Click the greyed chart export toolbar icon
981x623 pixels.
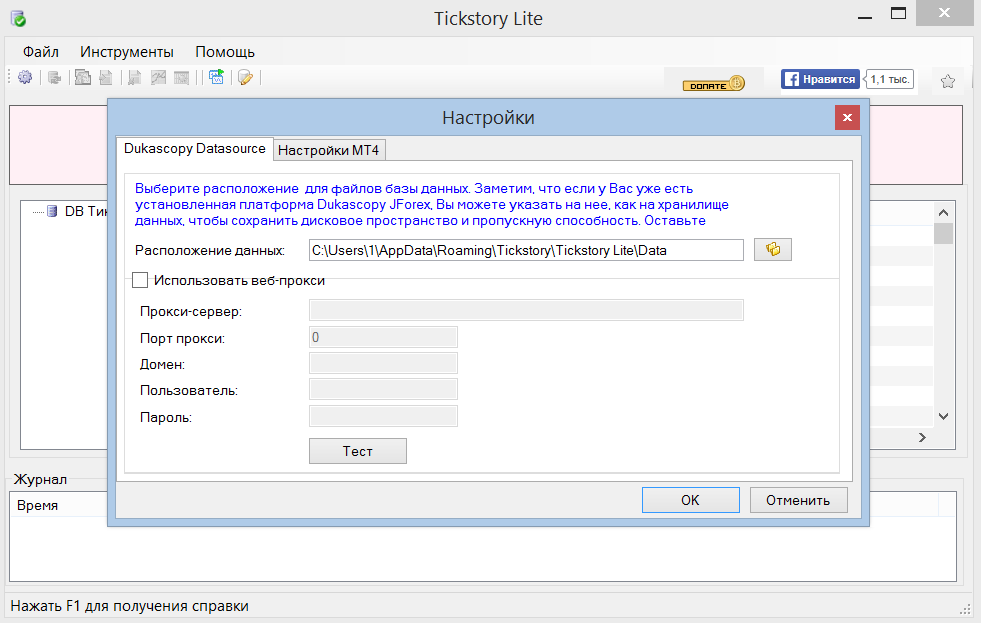pyautogui.click(x=83, y=78)
